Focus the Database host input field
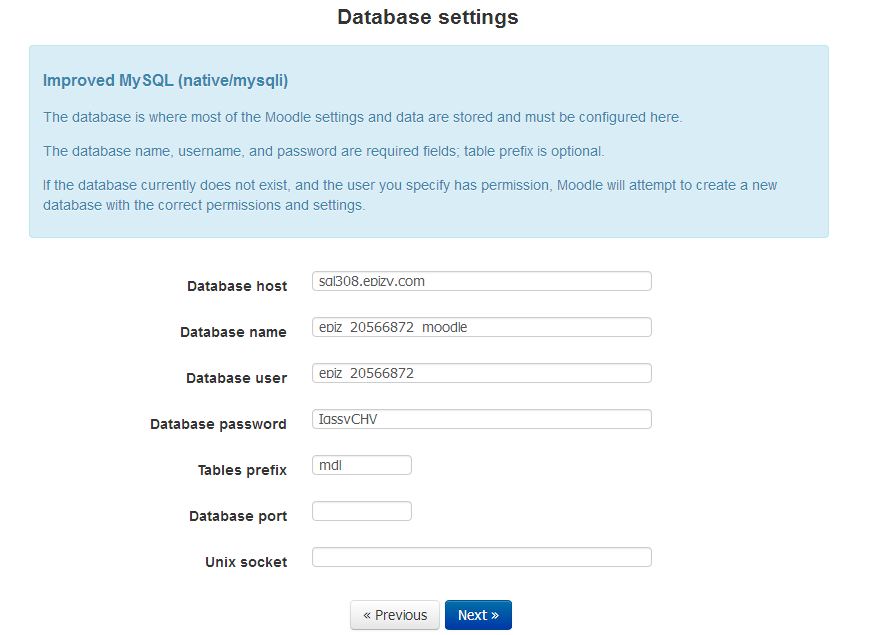Image resolution: width=881 pixels, height=635 pixels. (x=482, y=281)
